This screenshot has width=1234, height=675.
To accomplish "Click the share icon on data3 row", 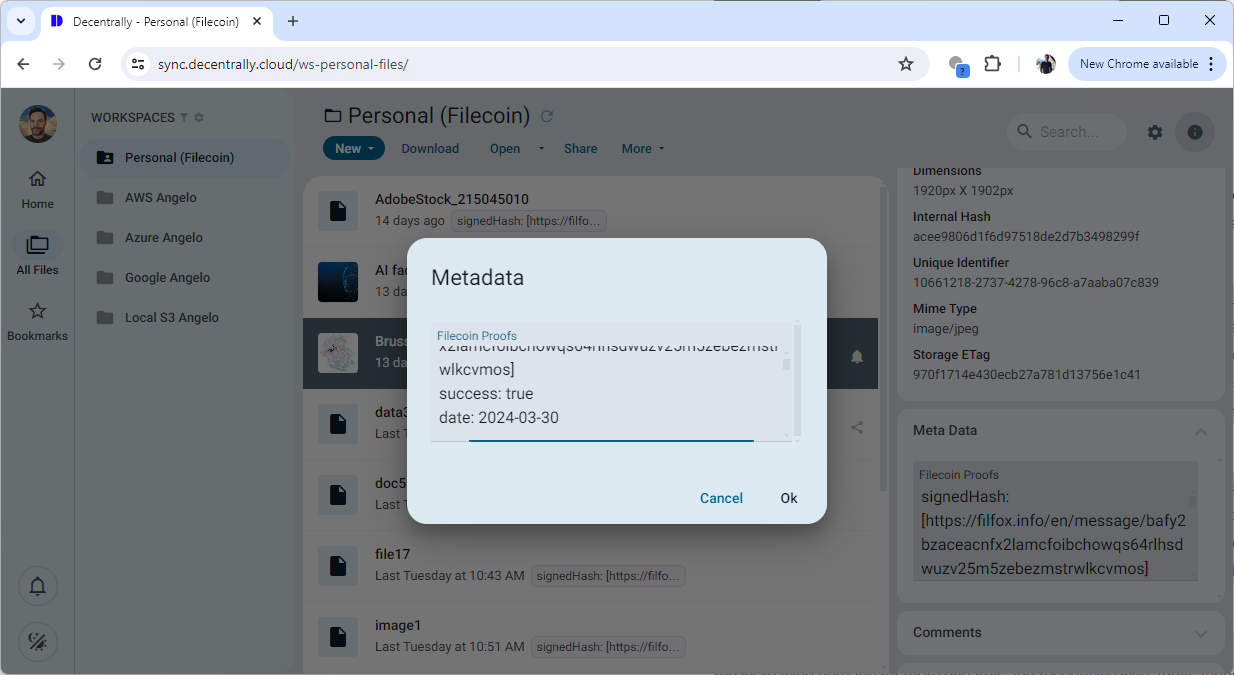I will coord(857,427).
